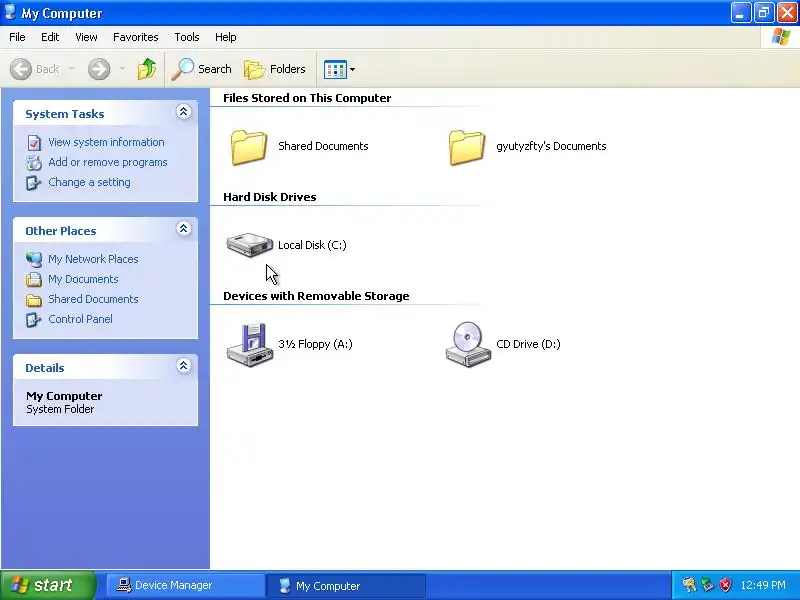
Task: Click the Add or remove programs icon
Action: pos(34,163)
